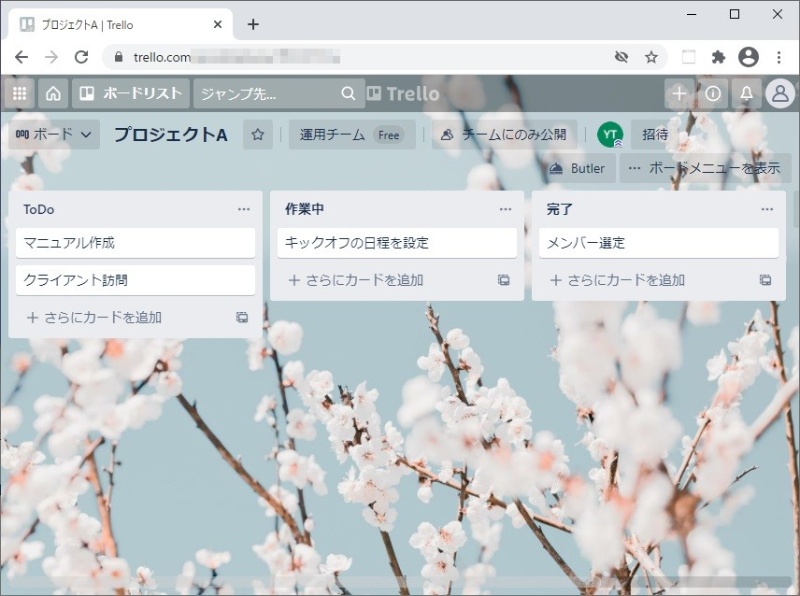Change チームにのみ公開 visibility setting
Screen dimensions: 800x596
coord(503,134)
